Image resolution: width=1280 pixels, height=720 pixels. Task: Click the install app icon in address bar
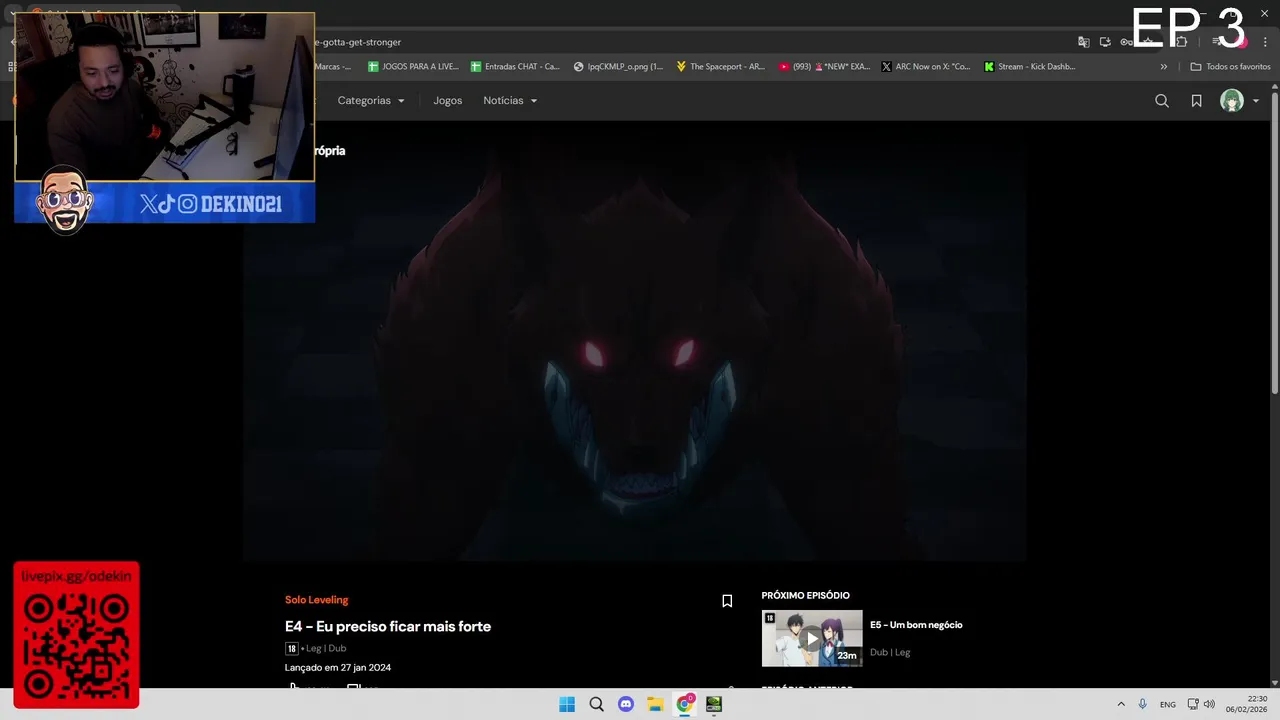click(1105, 42)
